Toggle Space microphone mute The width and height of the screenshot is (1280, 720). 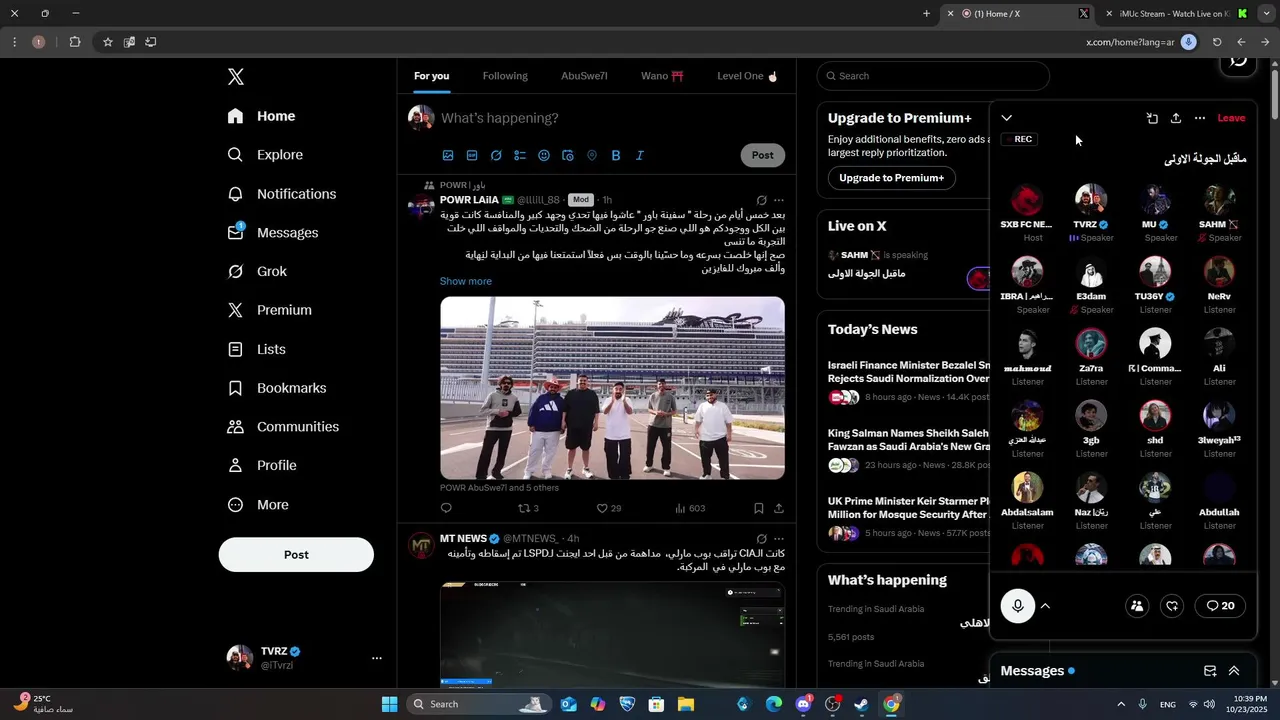pyautogui.click(x=1018, y=606)
